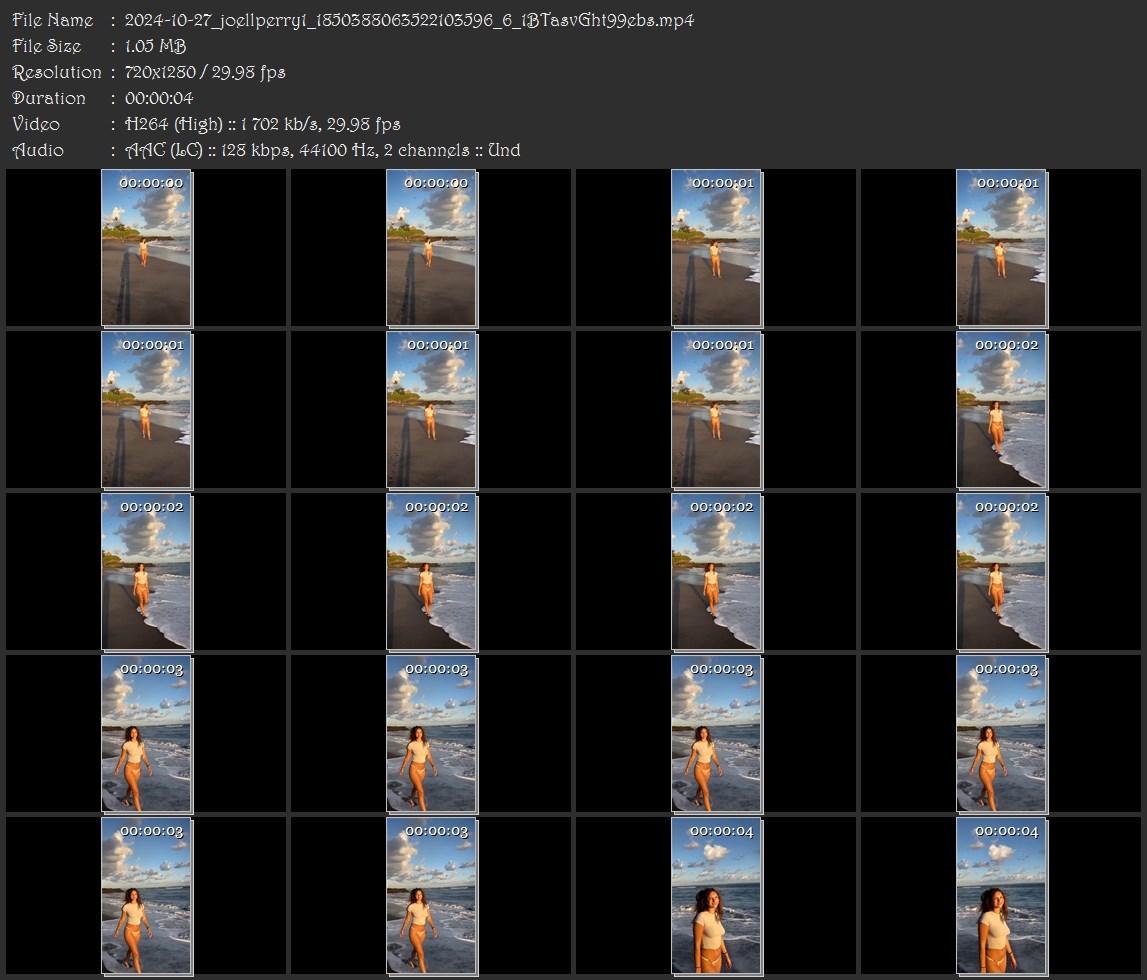
Task: Open row three's first thumbnail stamped 00:00:02
Action: [146, 572]
